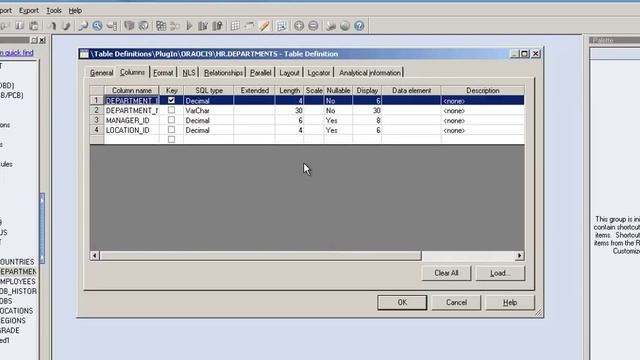Open the Parallel tab

[260, 73]
